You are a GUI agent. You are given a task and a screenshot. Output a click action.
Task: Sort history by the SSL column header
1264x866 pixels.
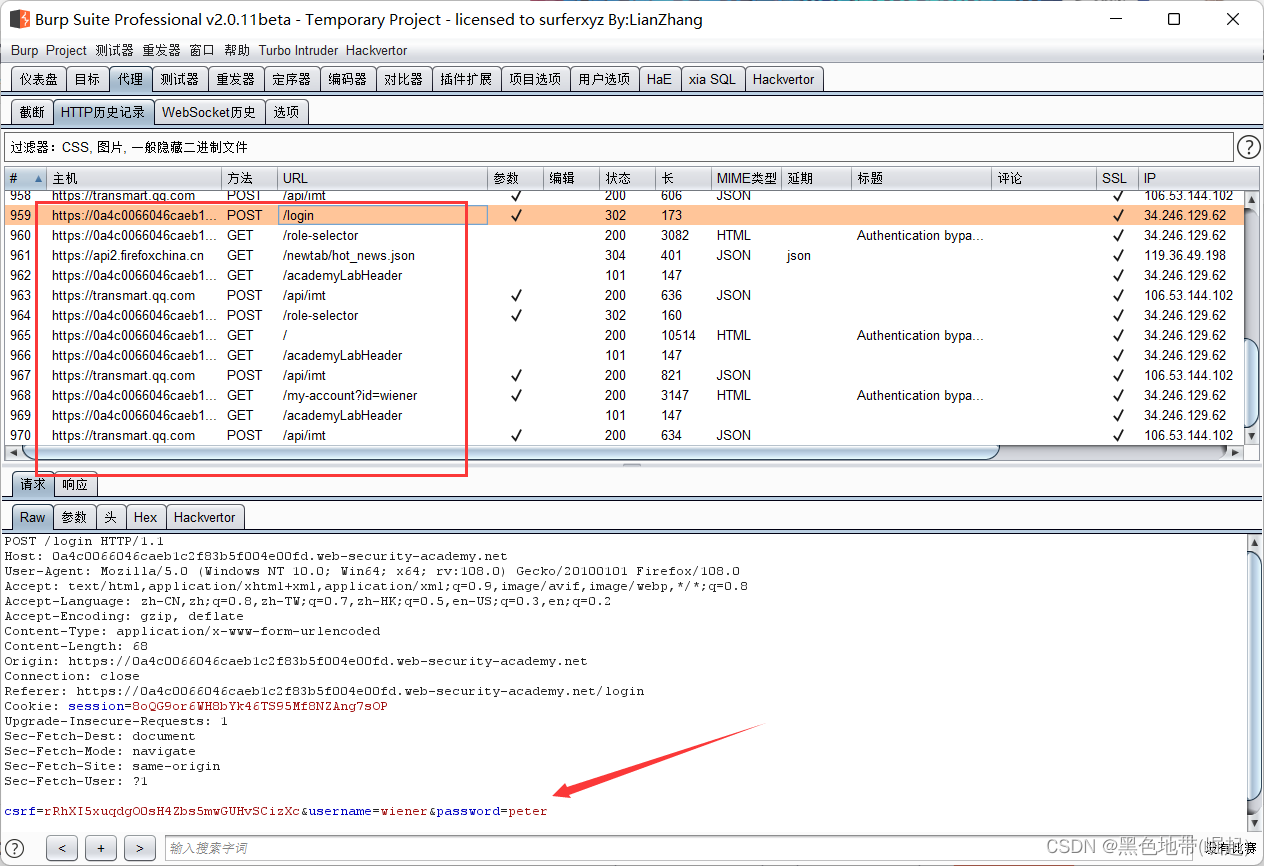tap(1118, 178)
